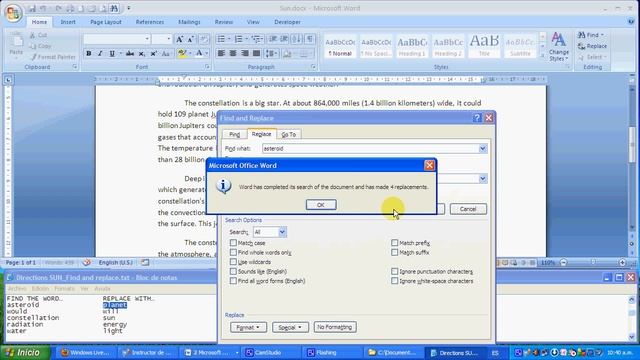Enable Ignore white-space characters checkbox
Viewport: 640px width, 360px height.
tap(394, 281)
